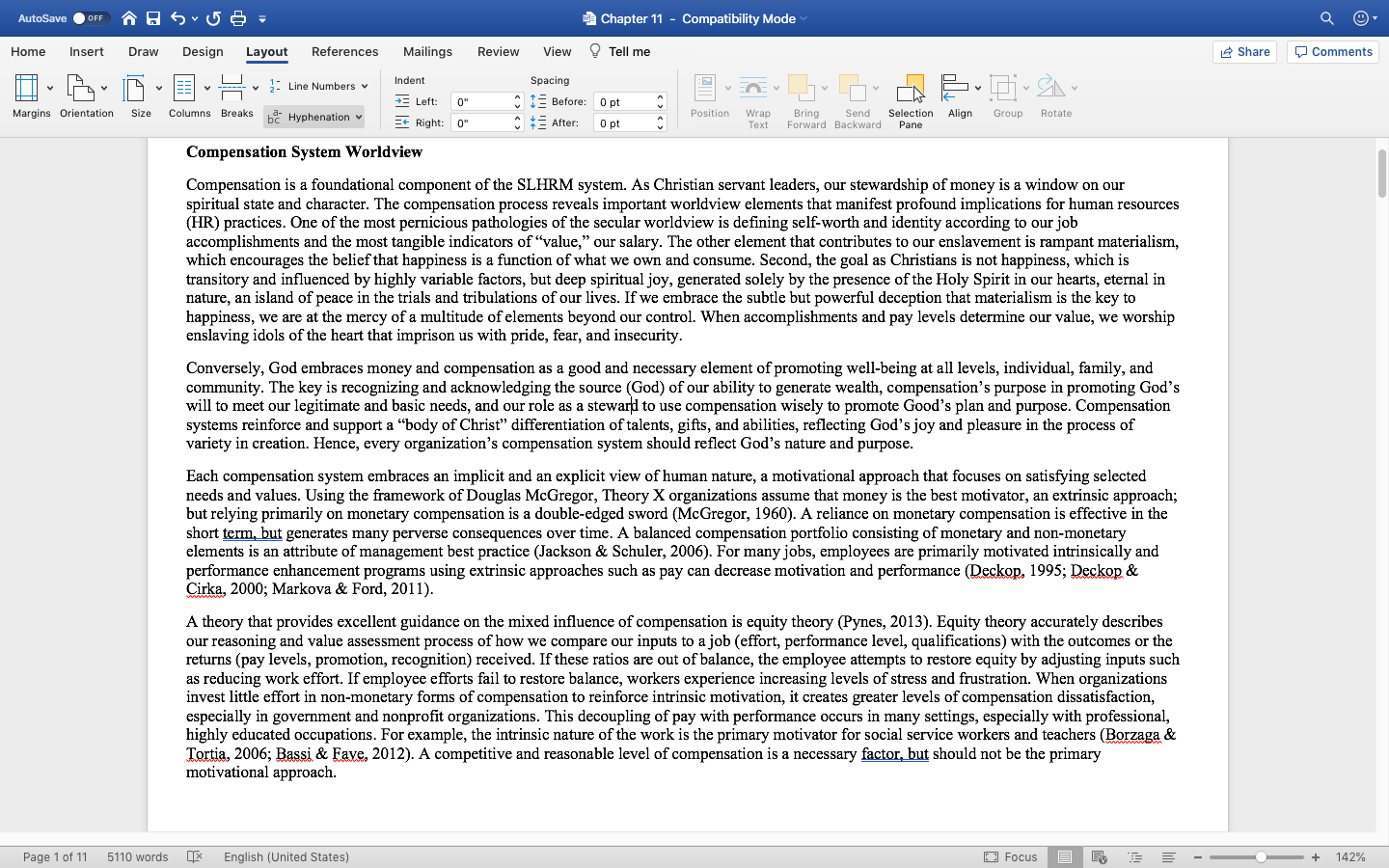Open word count from 5110 words
The width and height of the screenshot is (1389, 868).
pos(137,856)
